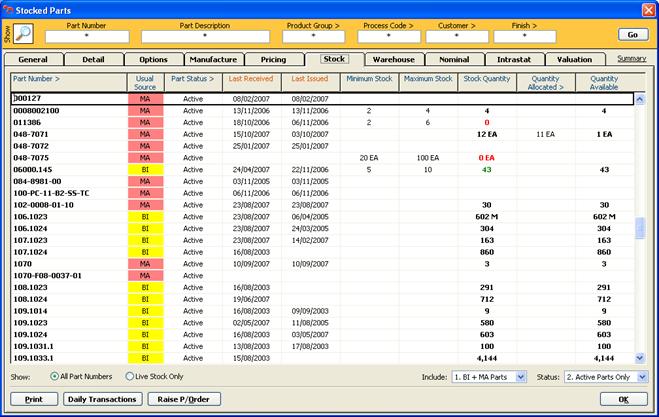Open Daily Transactions

103,399
